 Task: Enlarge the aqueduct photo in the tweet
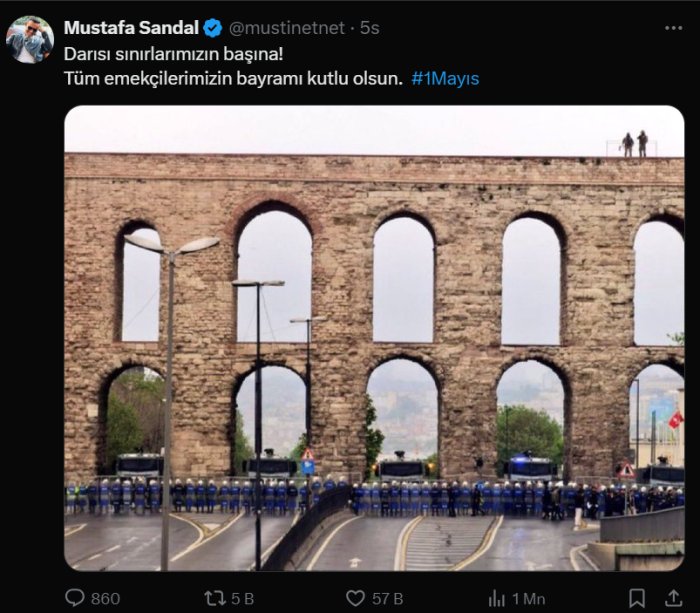[374, 338]
